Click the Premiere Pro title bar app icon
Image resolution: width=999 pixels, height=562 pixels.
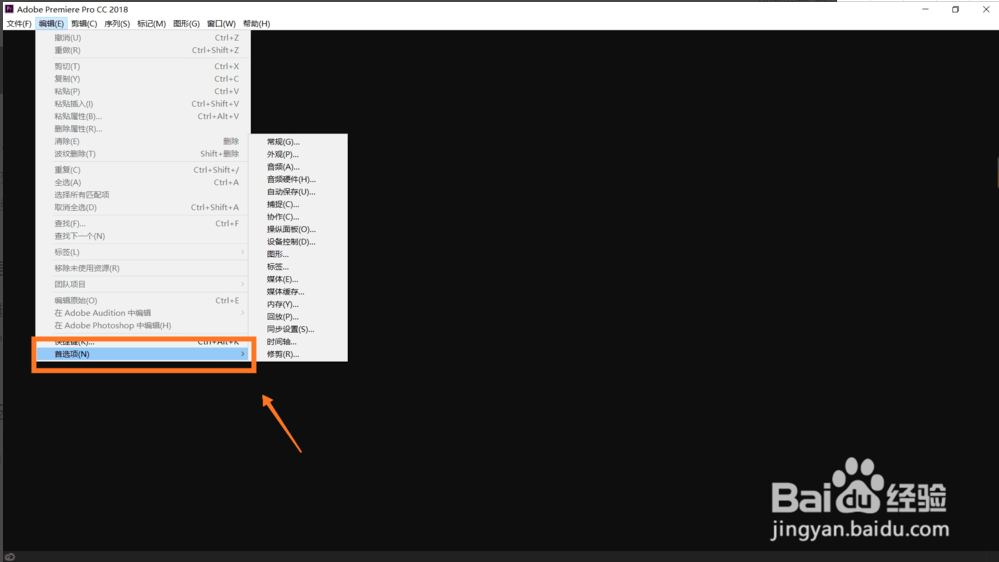coord(9,9)
